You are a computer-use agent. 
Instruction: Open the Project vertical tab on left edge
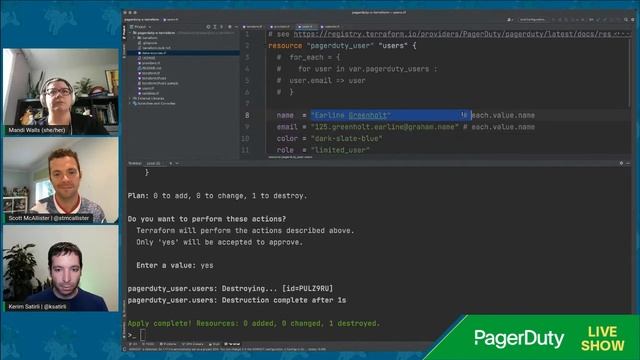(124, 33)
